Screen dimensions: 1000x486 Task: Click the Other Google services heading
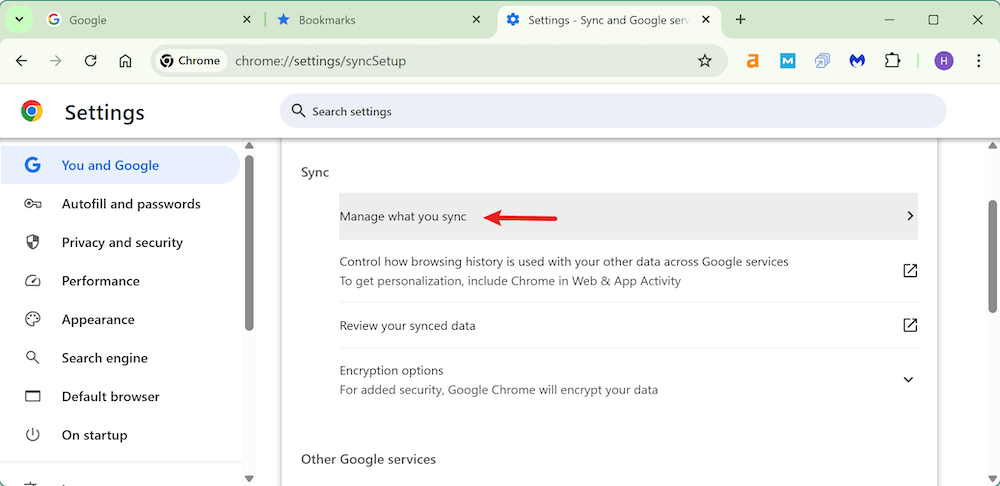tap(369, 459)
